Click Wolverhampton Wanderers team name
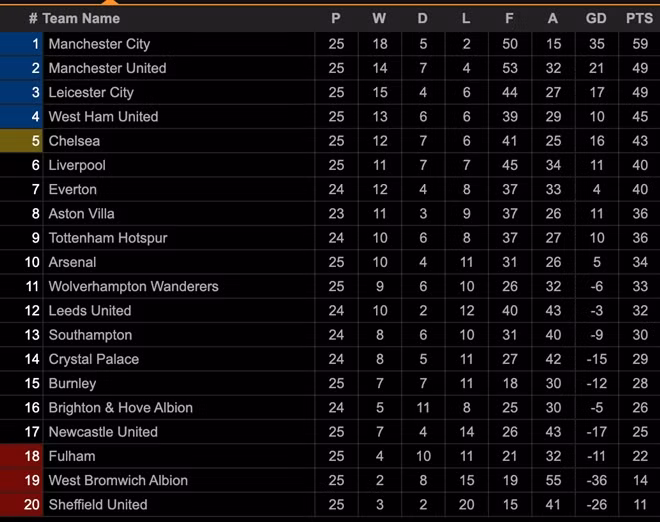Viewport: 660px width, 522px height. 133,286
